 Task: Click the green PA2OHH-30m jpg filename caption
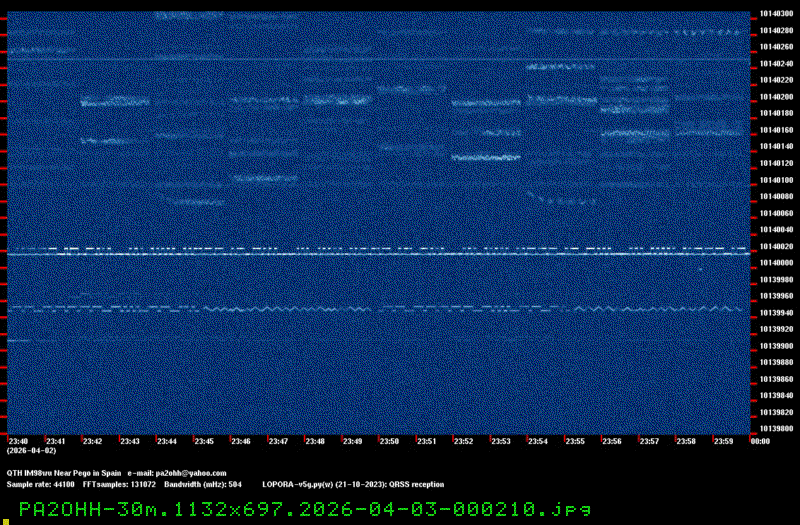pyautogui.click(x=305, y=510)
